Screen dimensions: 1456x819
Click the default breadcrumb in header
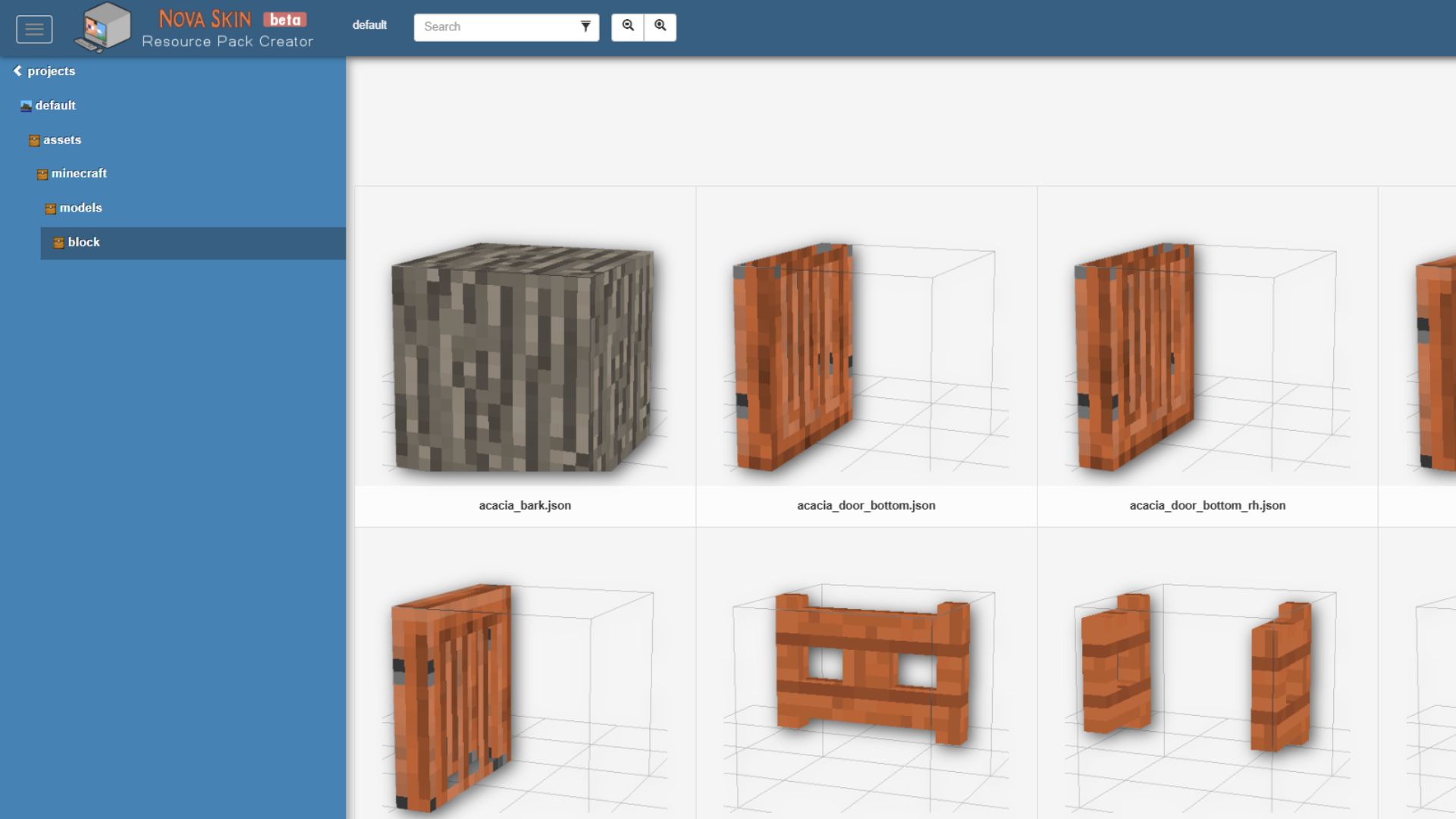coord(369,25)
